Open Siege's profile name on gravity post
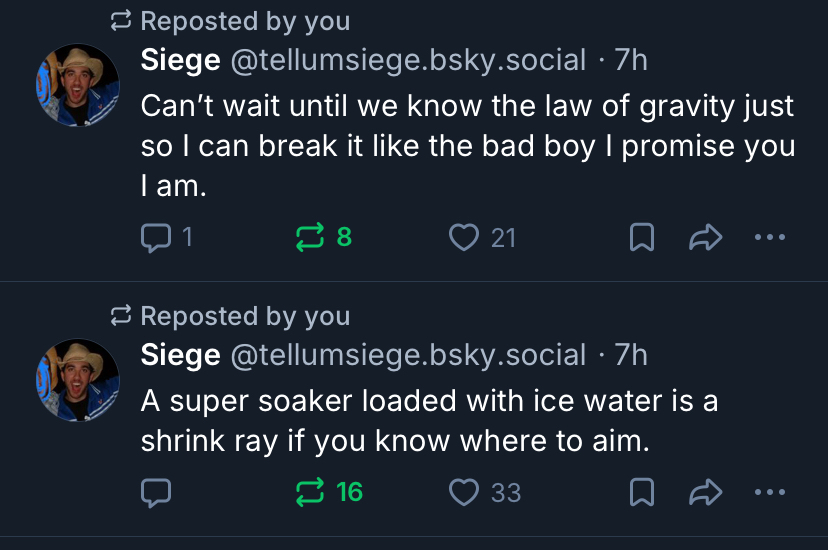The image size is (828, 550). pos(180,60)
